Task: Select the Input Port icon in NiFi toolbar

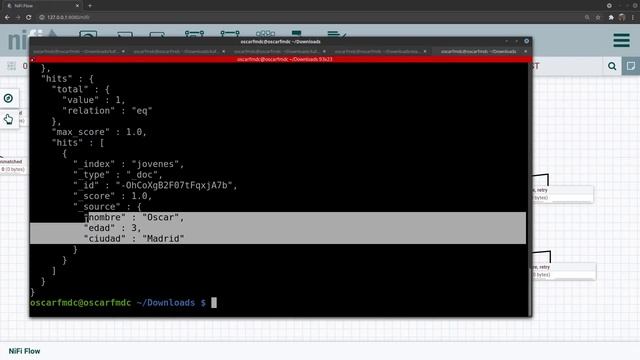Action: [124, 33]
